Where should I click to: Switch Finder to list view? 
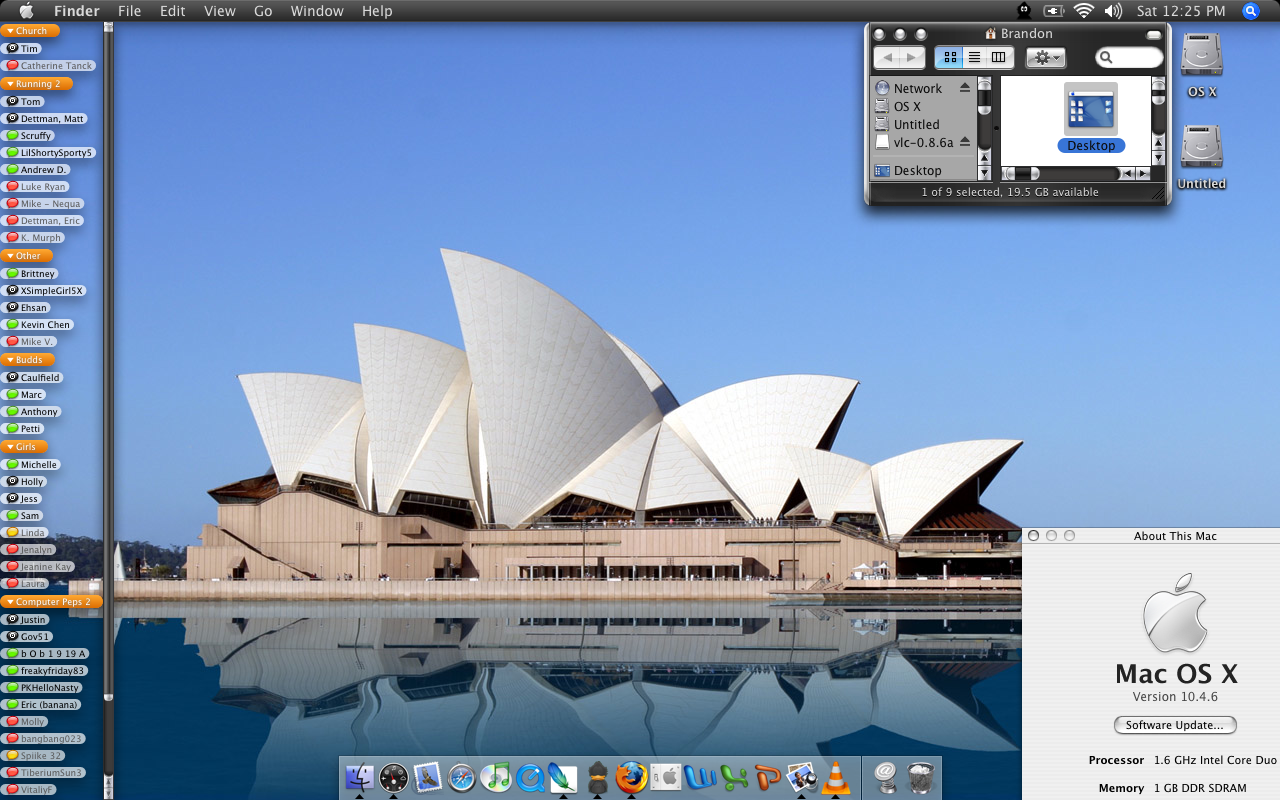point(974,58)
